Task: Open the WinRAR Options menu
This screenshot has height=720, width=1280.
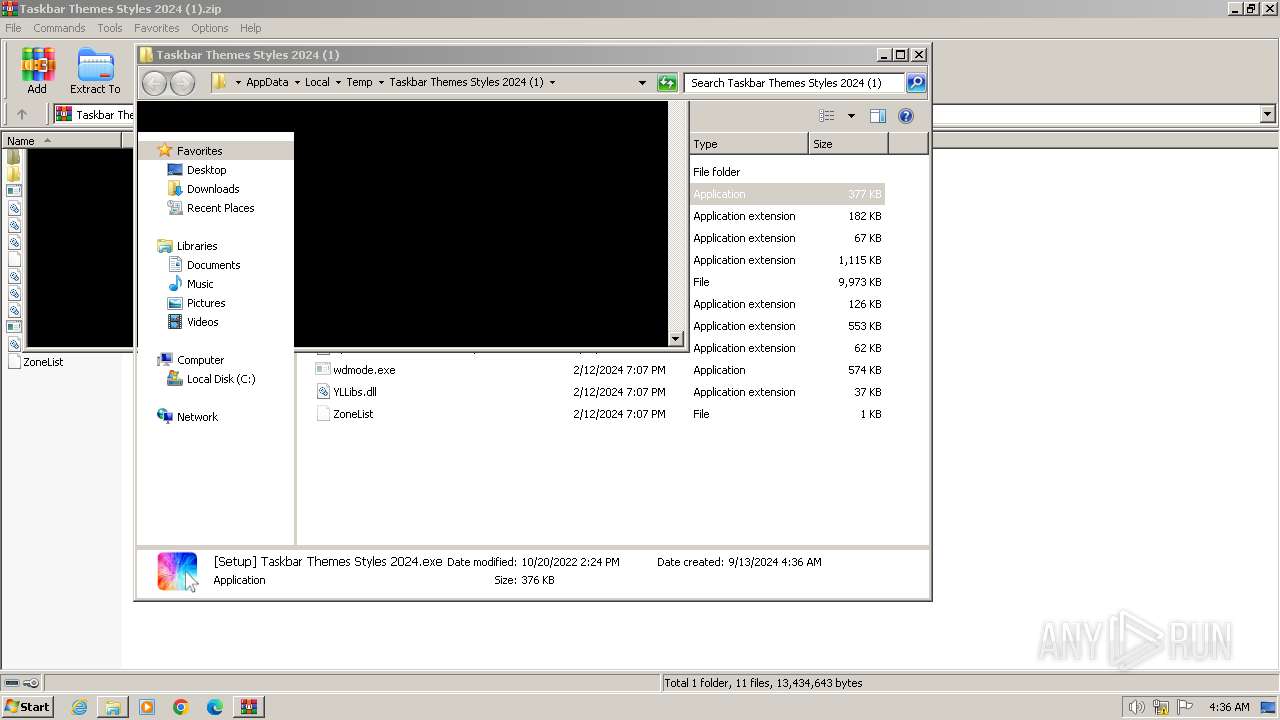Action: pos(210,28)
